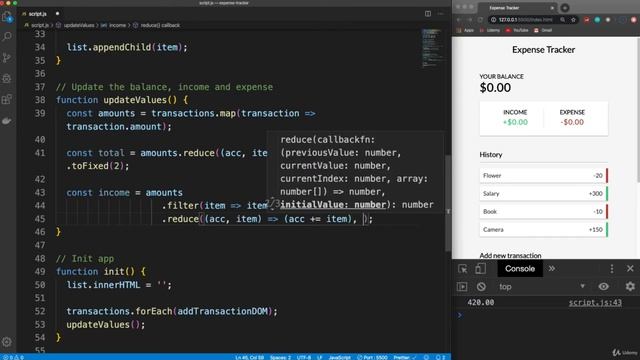Click the editor vertical scrollbar
The image size is (640, 360).
(448, 203)
